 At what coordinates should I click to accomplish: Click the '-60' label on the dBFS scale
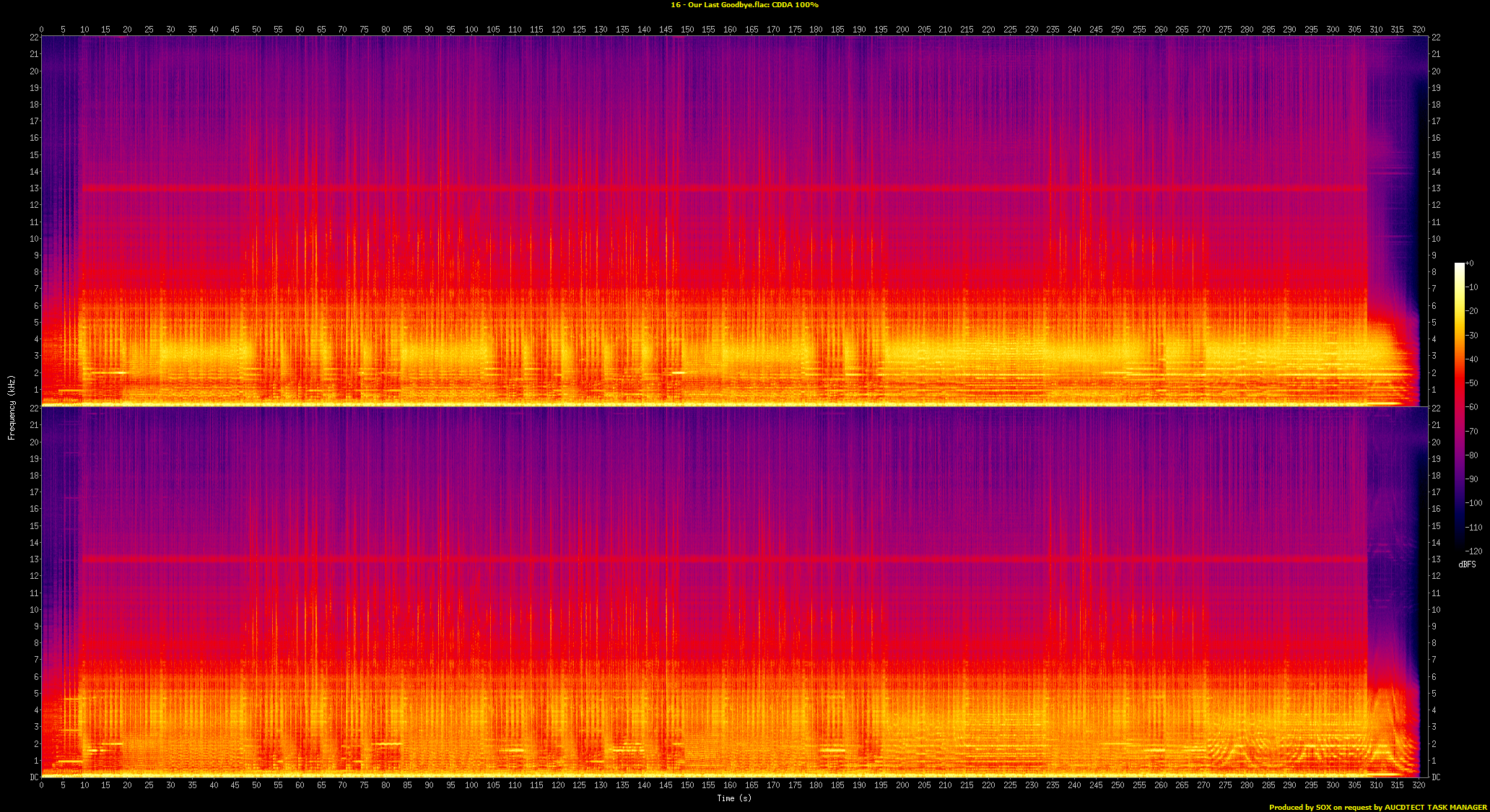coord(1472,407)
